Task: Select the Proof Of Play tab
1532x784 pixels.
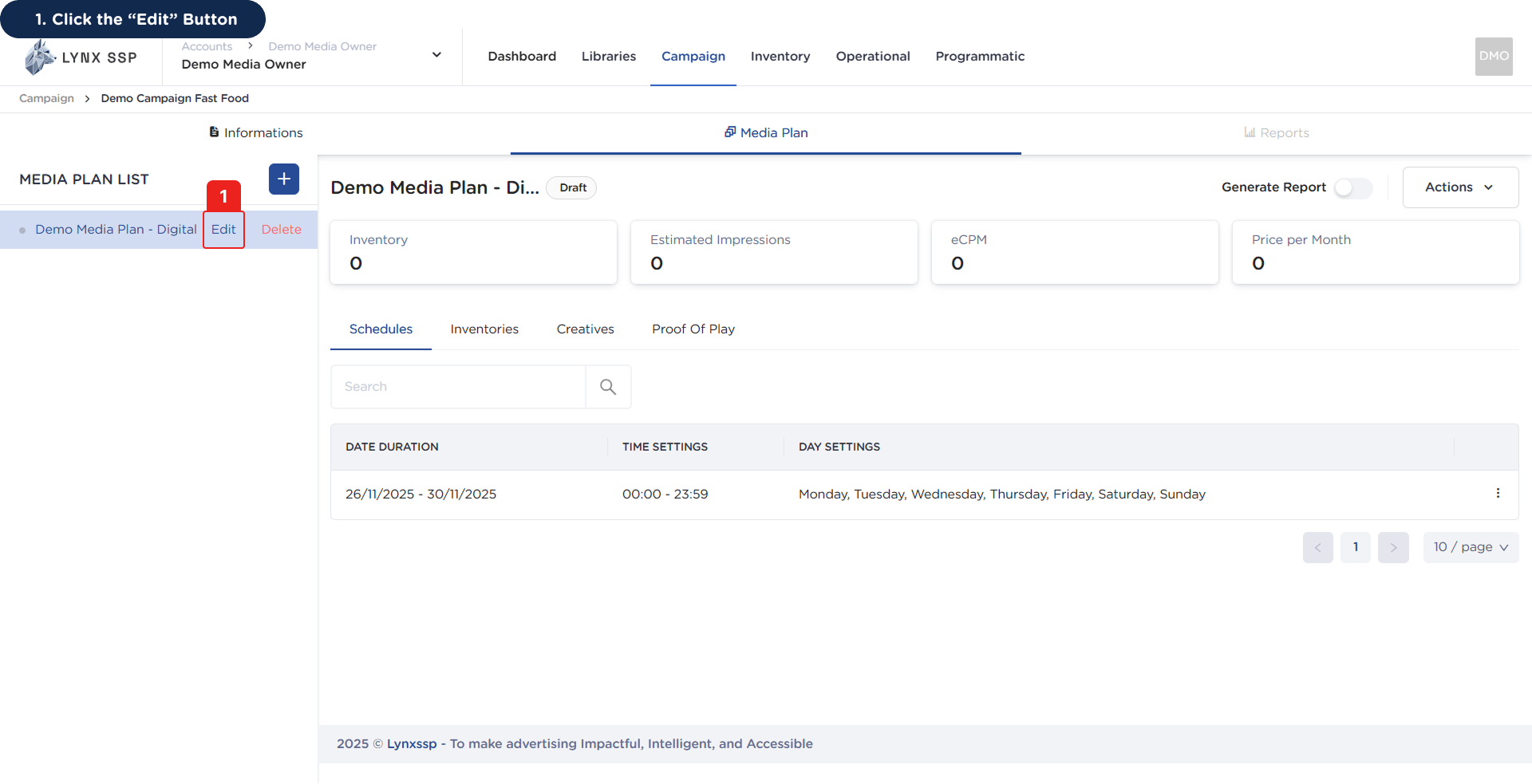Action: point(693,329)
